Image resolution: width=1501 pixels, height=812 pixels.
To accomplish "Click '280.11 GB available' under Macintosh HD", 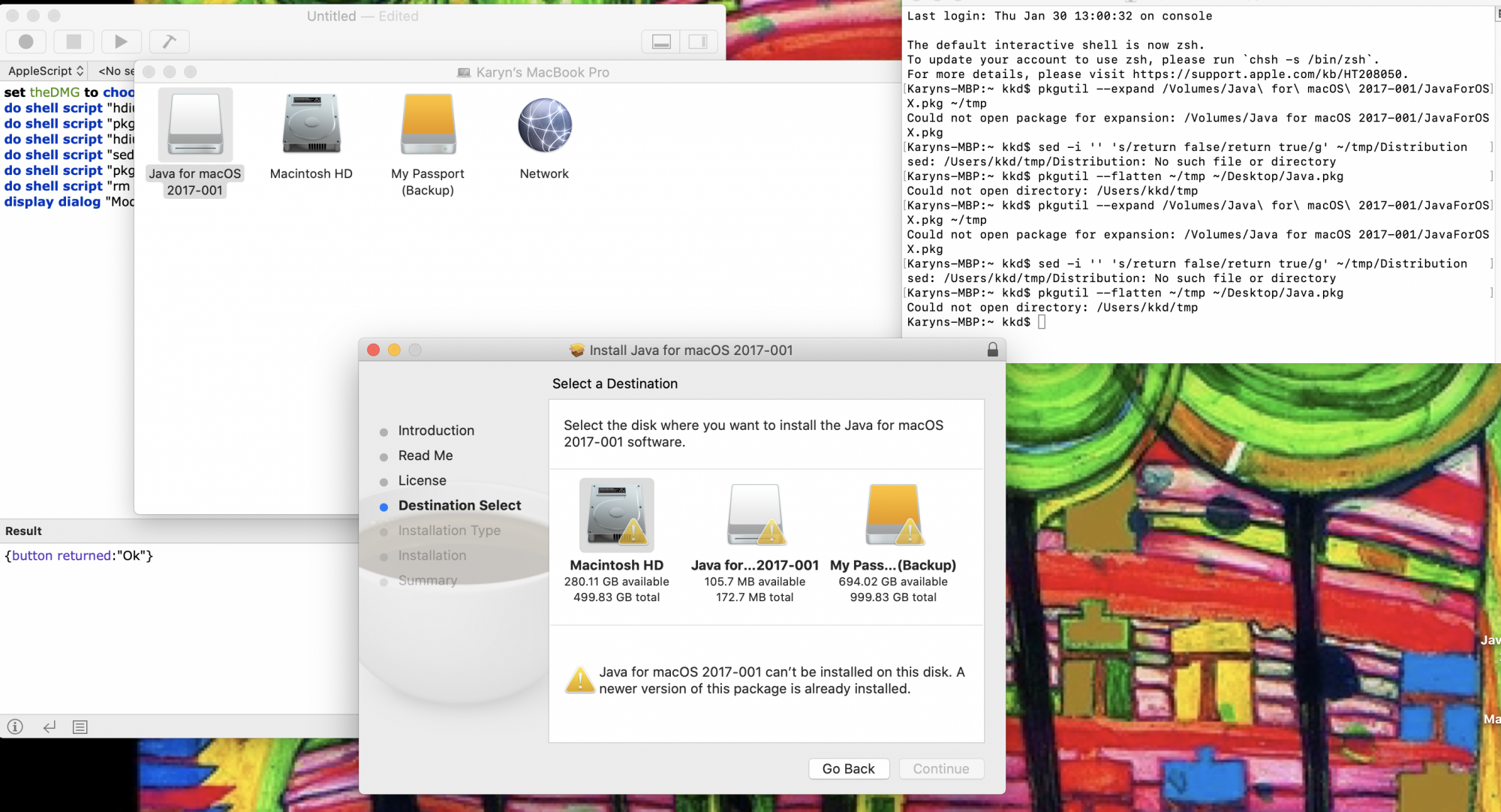I will tap(616, 582).
